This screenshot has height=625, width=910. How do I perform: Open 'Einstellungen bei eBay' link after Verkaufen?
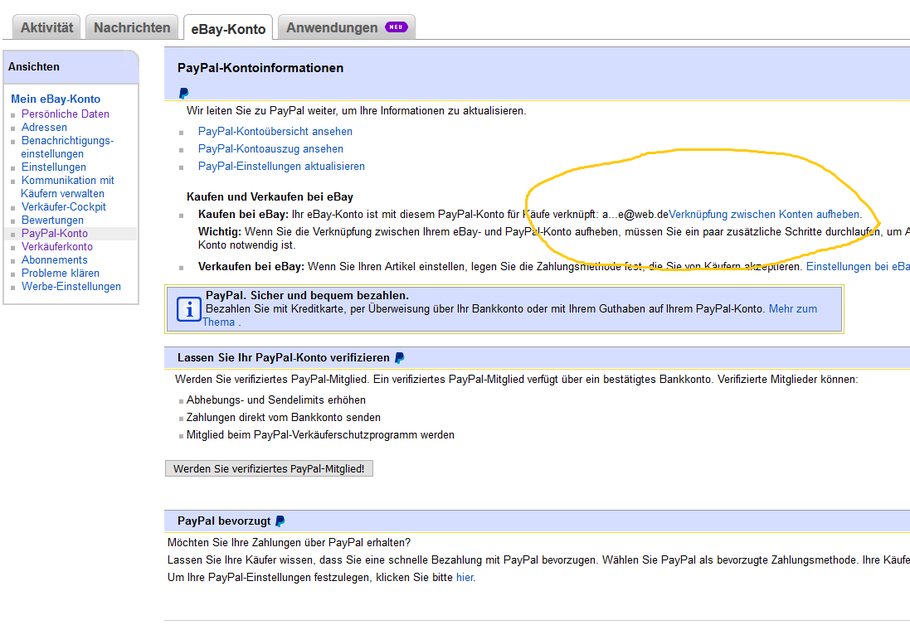tap(858, 266)
